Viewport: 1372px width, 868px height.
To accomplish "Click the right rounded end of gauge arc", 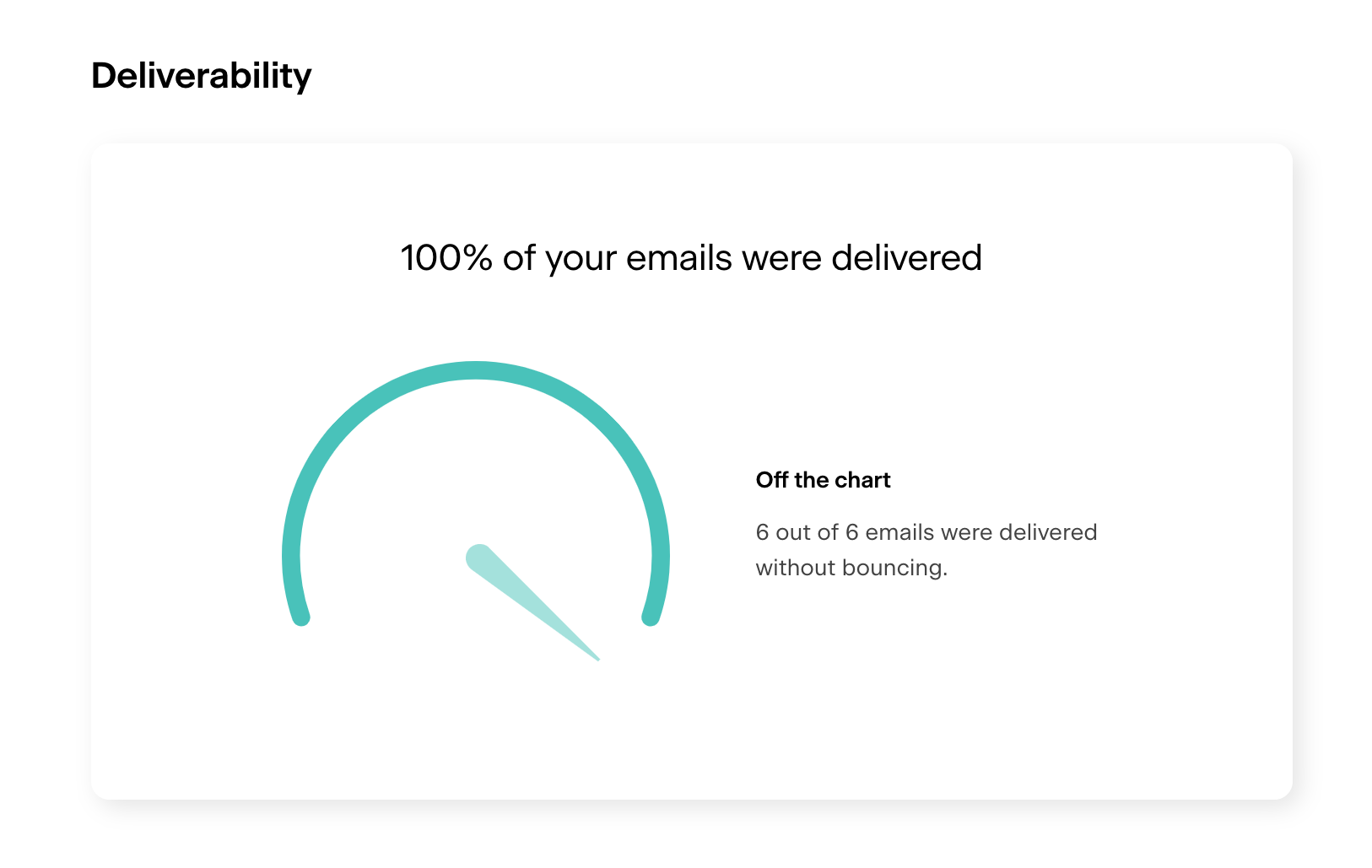I will [x=651, y=617].
